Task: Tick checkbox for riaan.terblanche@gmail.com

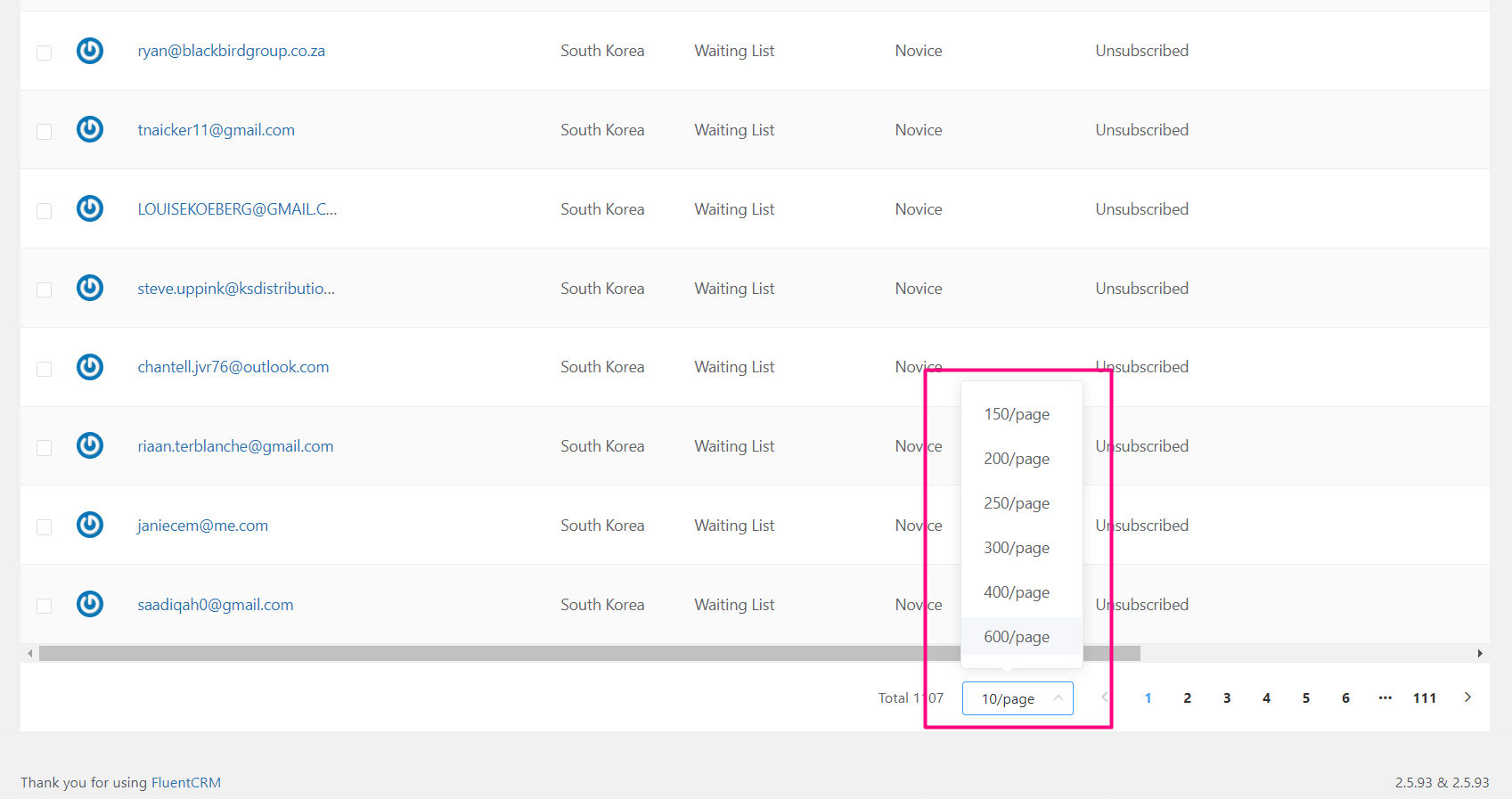Action: coord(44,448)
